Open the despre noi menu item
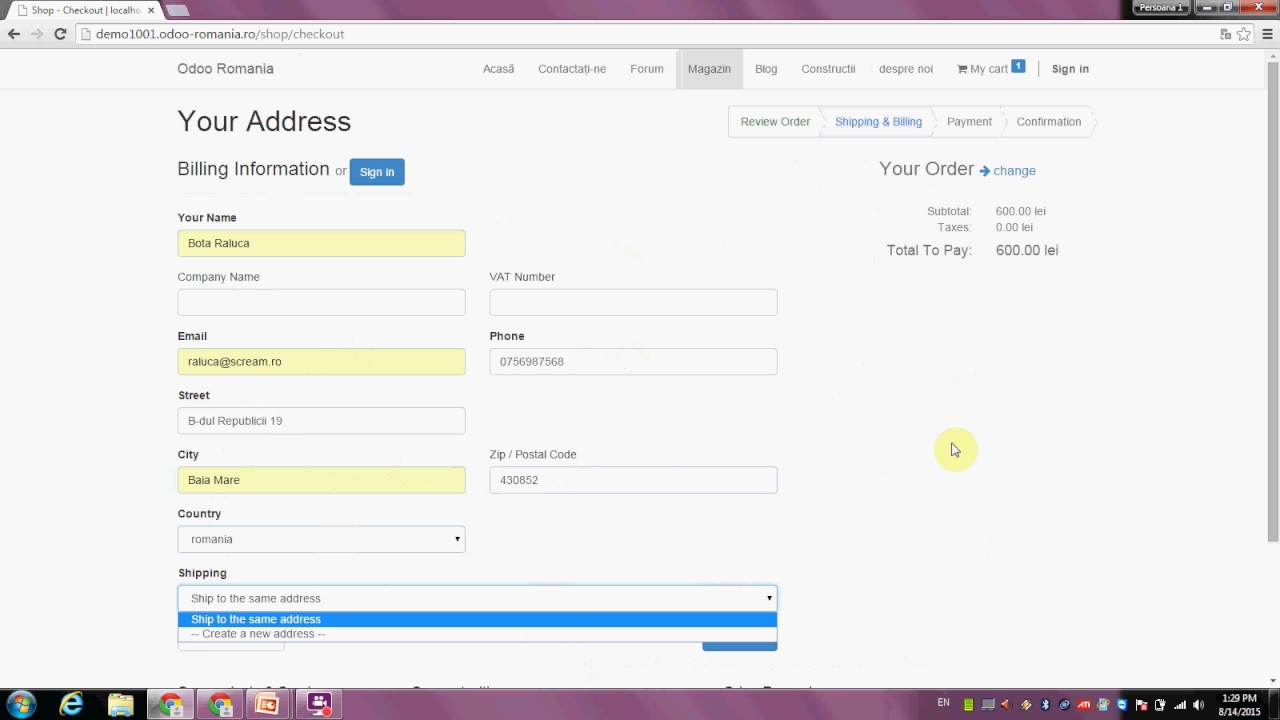Viewport: 1280px width, 720px height. point(906,69)
